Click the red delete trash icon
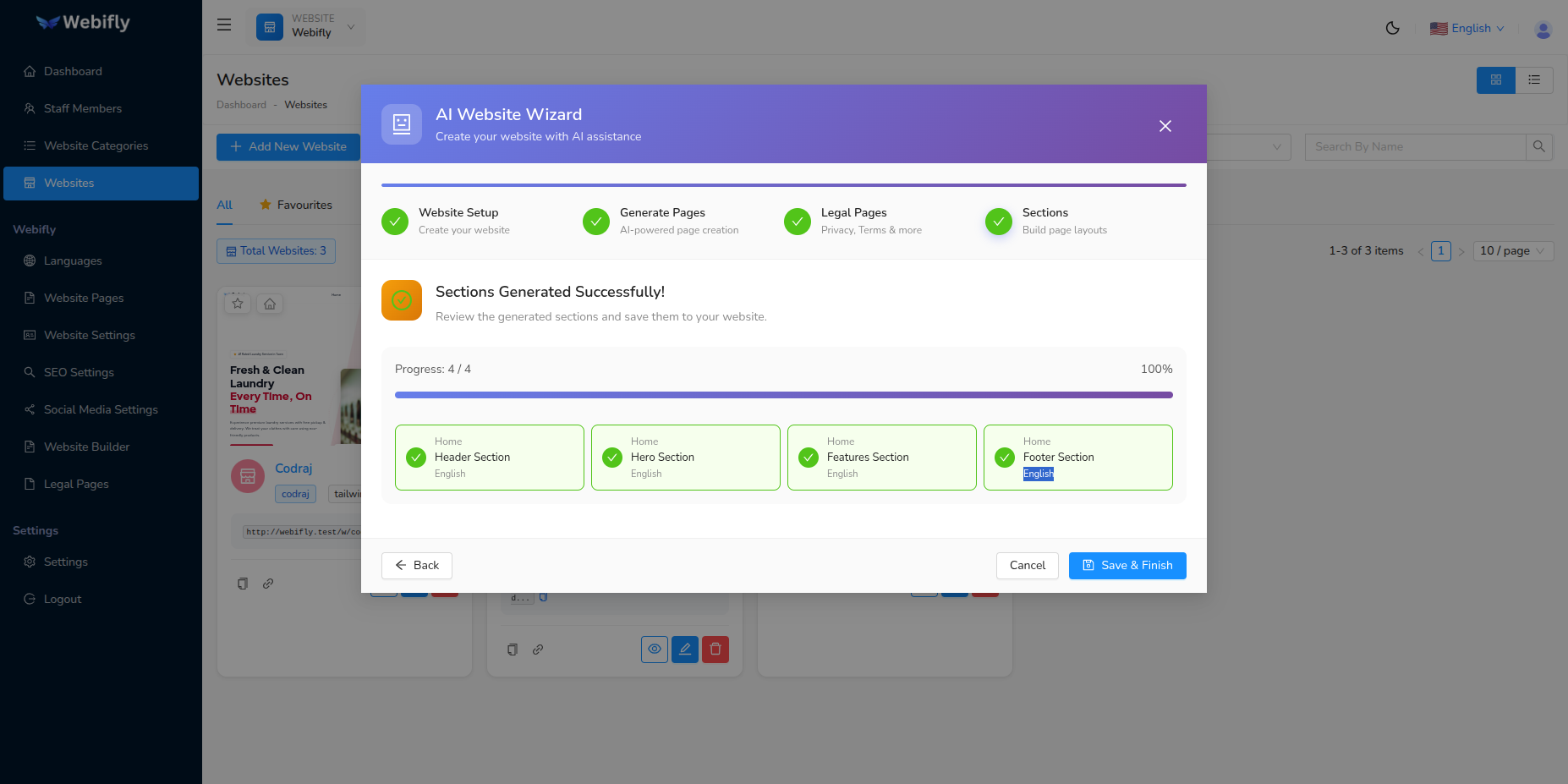The image size is (1568, 784). [715, 650]
